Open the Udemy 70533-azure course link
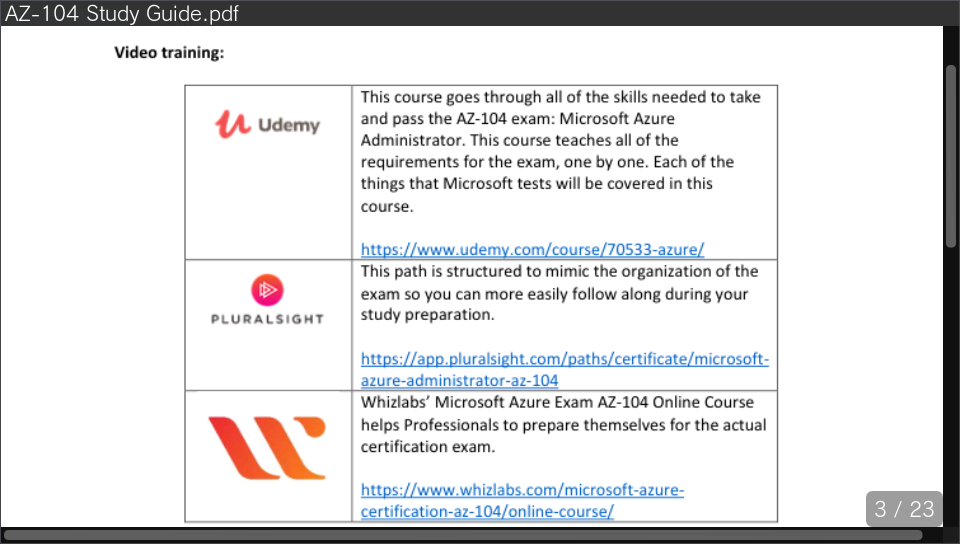Screen dimensions: 960x544 click(x=532, y=250)
